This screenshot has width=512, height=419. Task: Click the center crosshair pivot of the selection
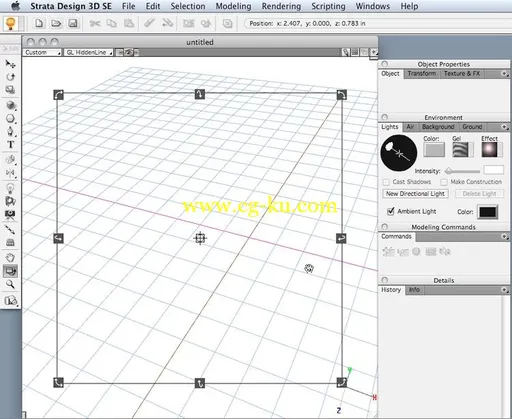[200, 238]
